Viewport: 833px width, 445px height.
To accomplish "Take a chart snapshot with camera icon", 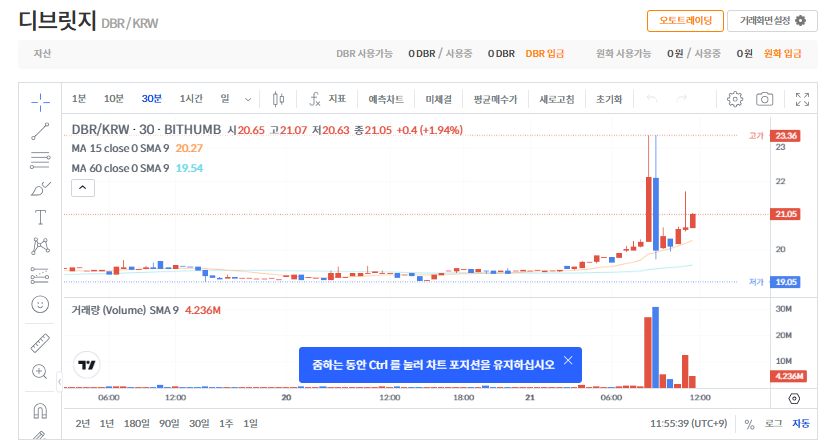I will [x=764, y=99].
